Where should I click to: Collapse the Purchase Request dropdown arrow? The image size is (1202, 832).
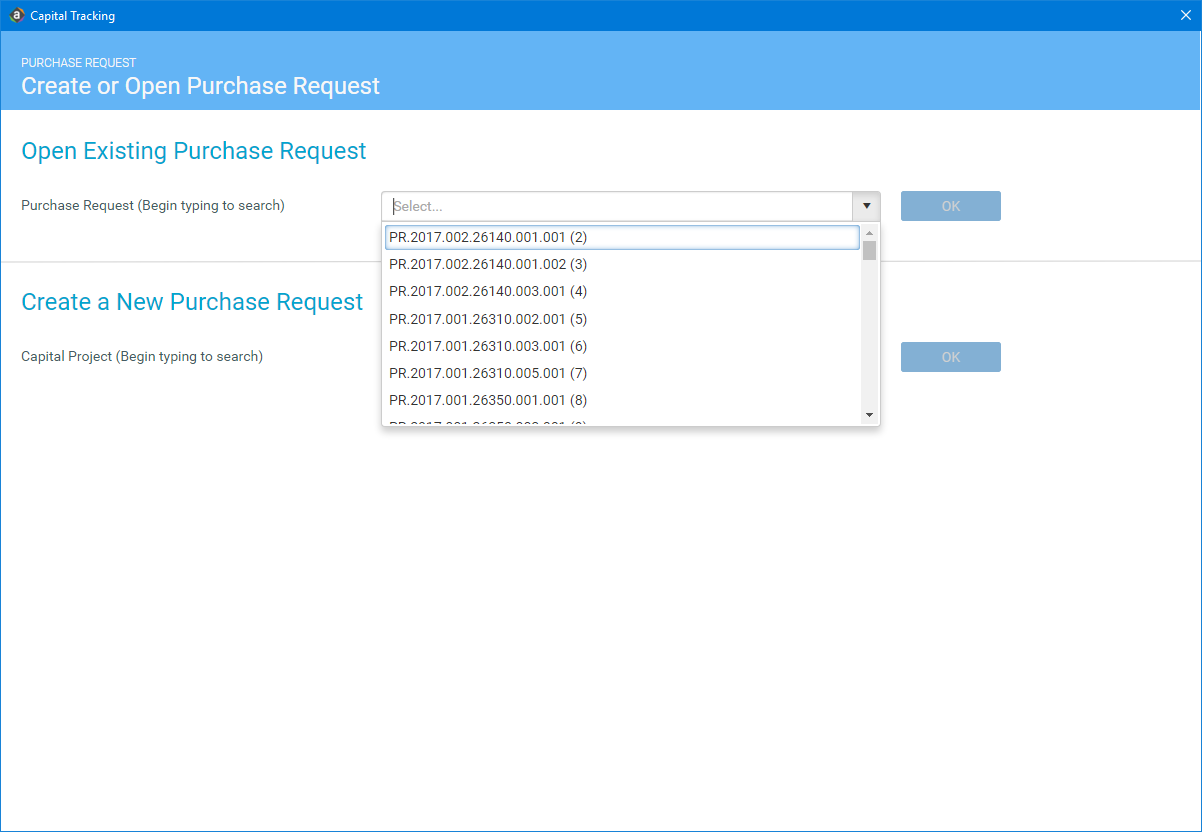866,206
